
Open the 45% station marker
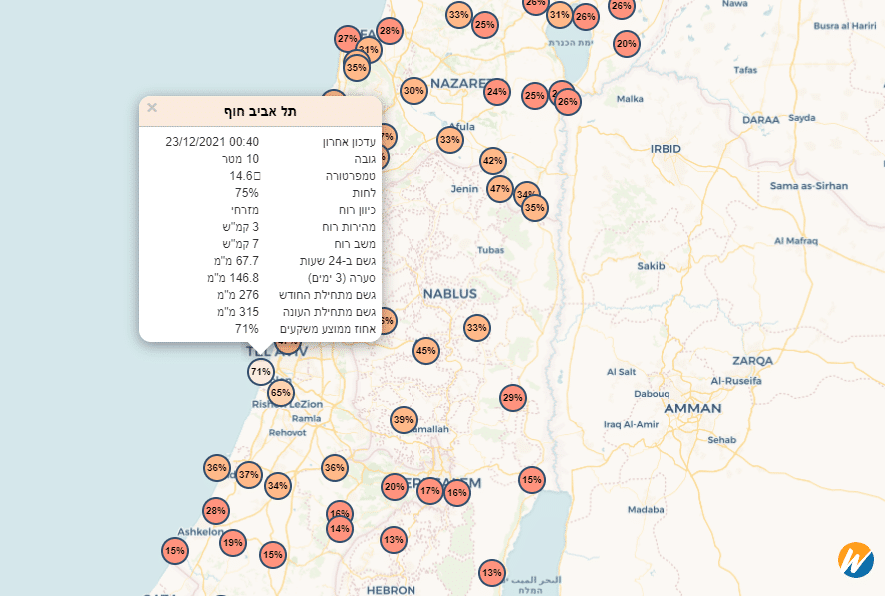[426, 351]
